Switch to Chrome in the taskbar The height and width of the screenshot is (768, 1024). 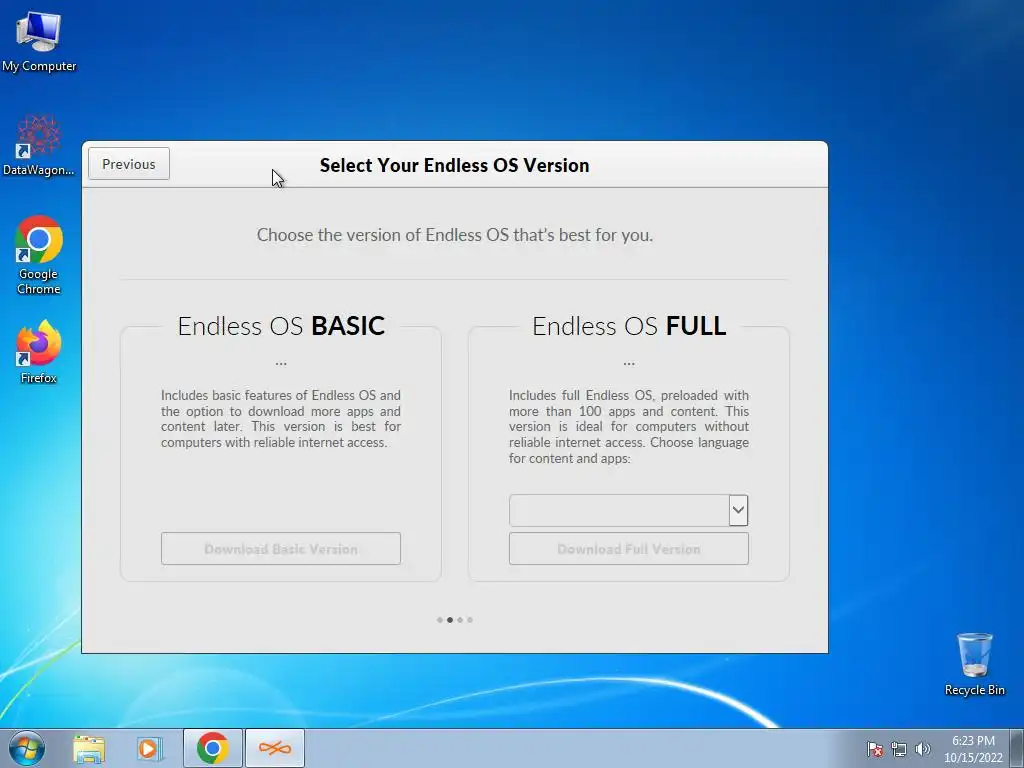click(x=212, y=748)
